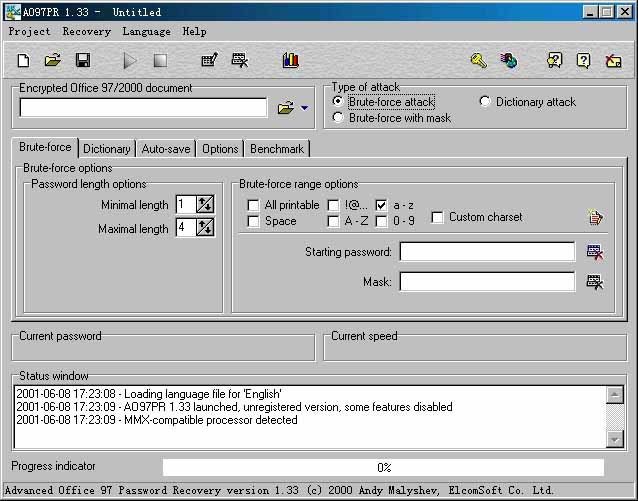This screenshot has height=501, width=638.
Task: Click the Save project floppy disk icon
Action: (x=83, y=61)
